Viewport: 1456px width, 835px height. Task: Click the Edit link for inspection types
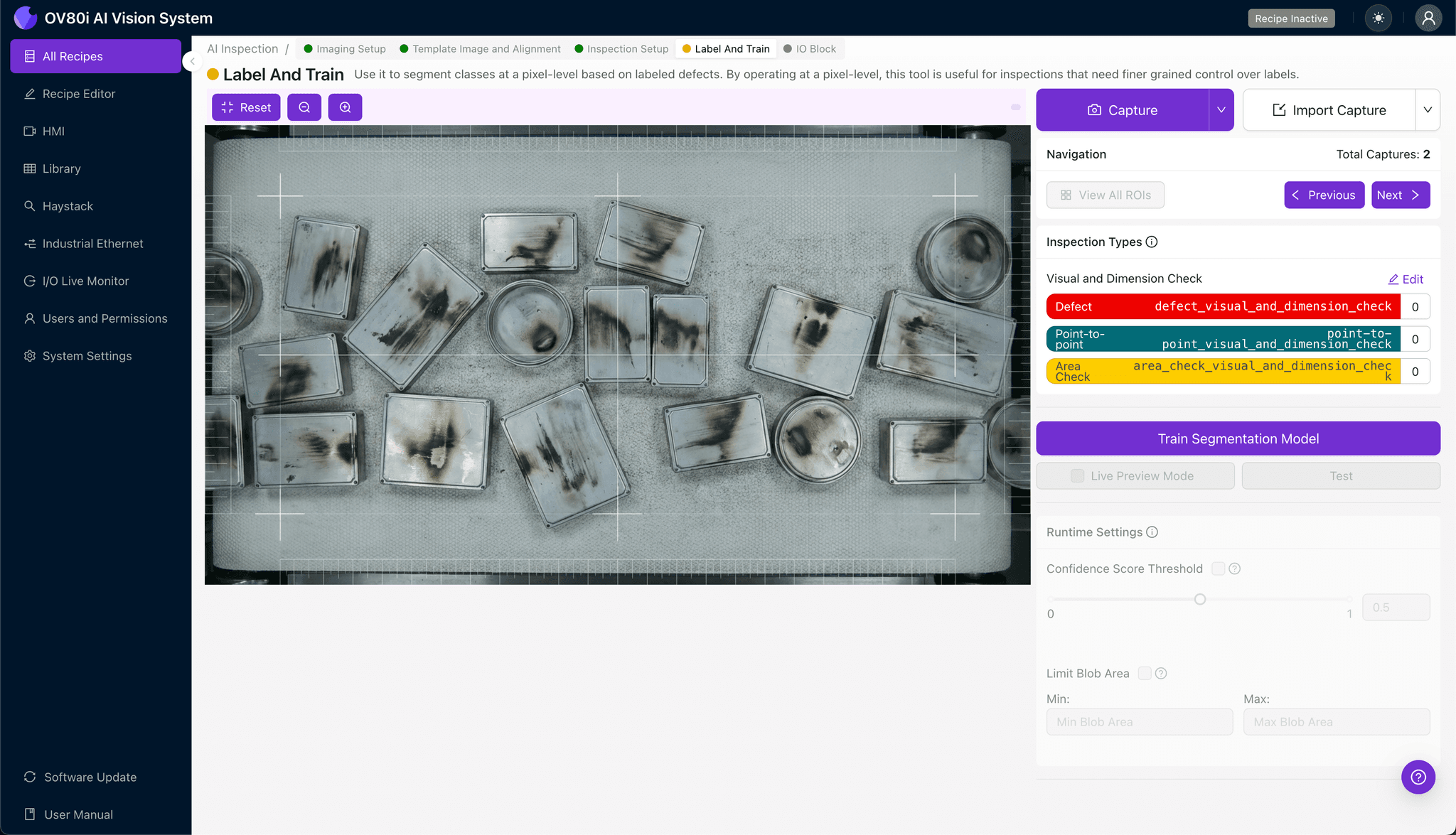[x=1406, y=279]
